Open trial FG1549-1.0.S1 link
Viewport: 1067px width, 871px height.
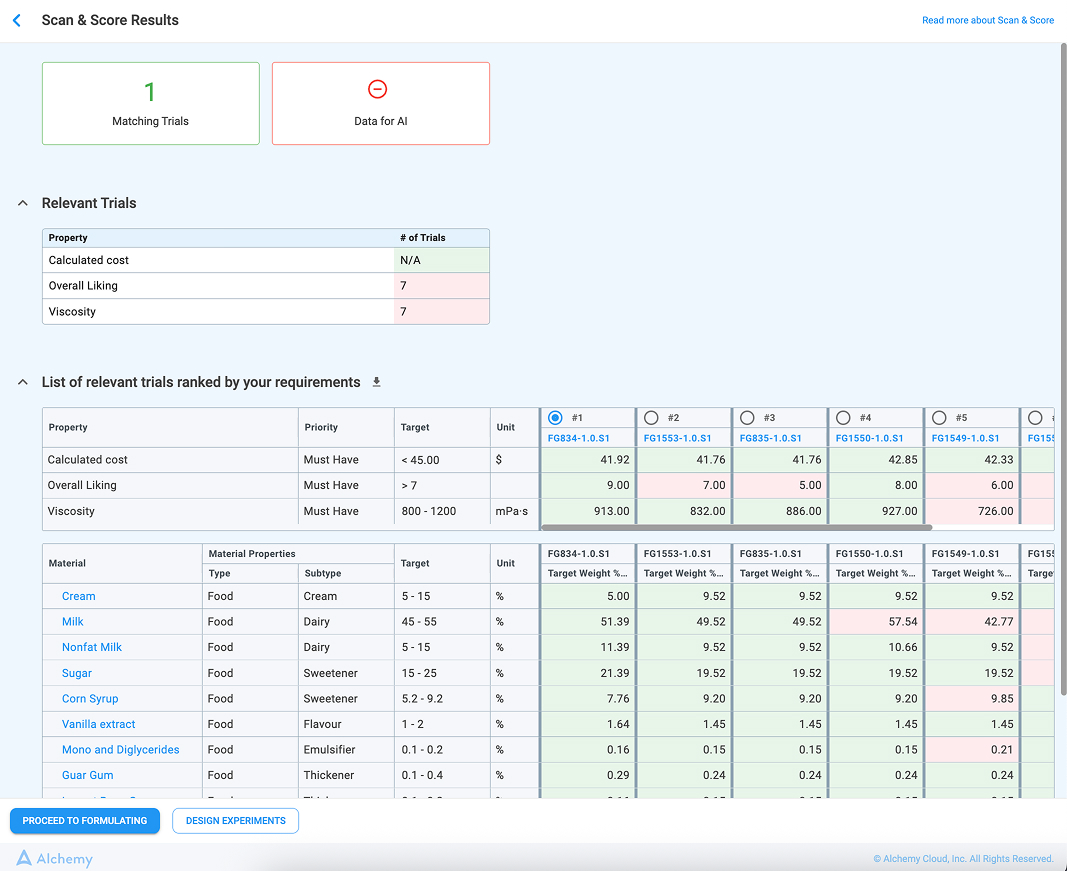click(x=965, y=438)
